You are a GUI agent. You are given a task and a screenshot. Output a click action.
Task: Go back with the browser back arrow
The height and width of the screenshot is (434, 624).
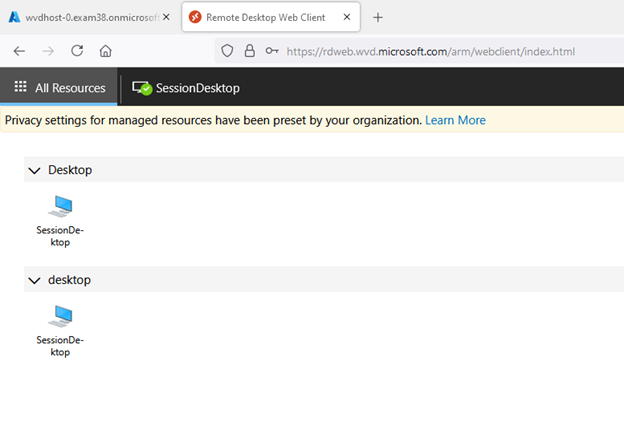point(19,51)
